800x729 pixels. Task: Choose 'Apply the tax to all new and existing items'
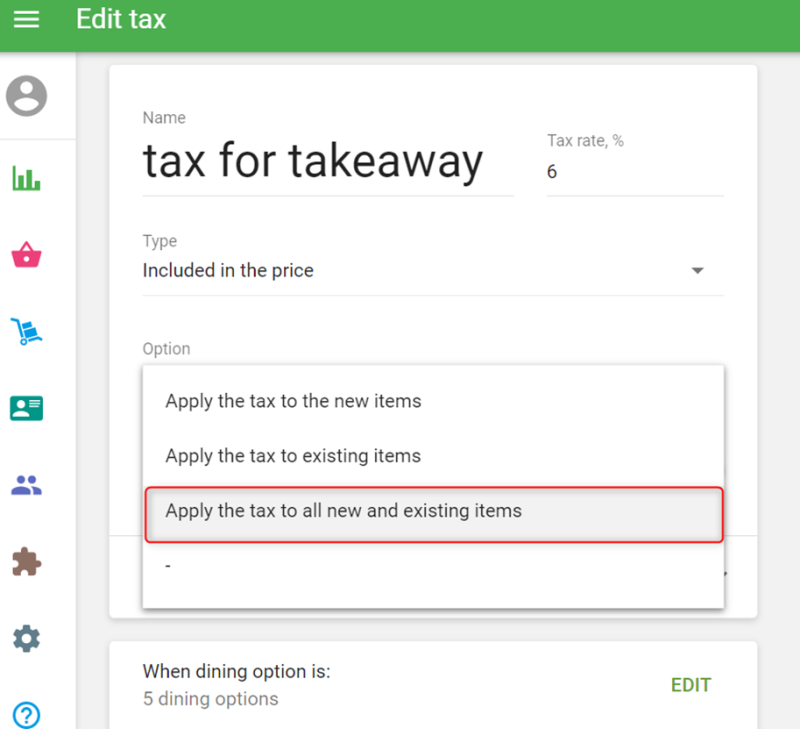point(343,511)
